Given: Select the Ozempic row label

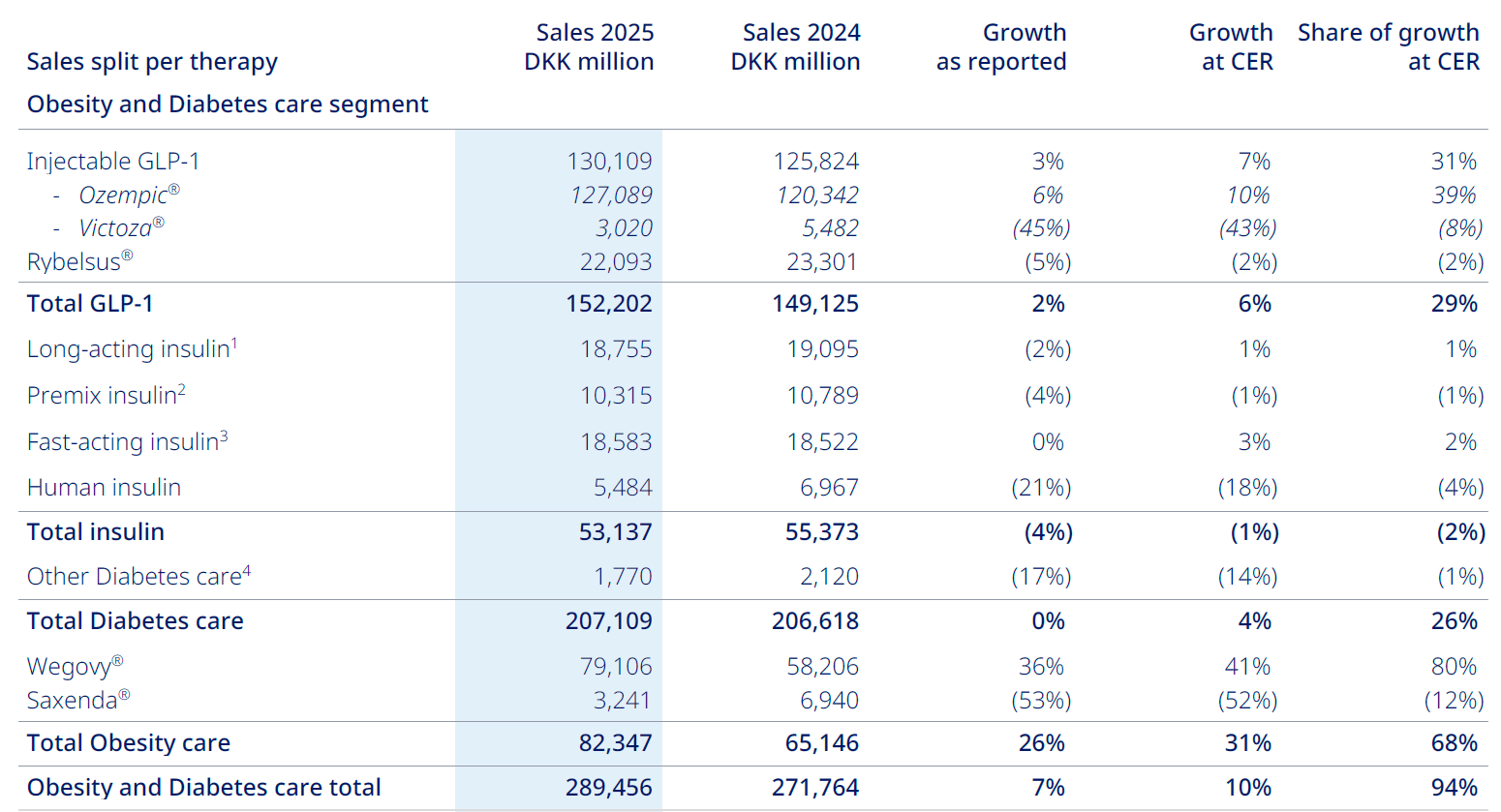Looking at the screenshot, I should tap(129, 195).
